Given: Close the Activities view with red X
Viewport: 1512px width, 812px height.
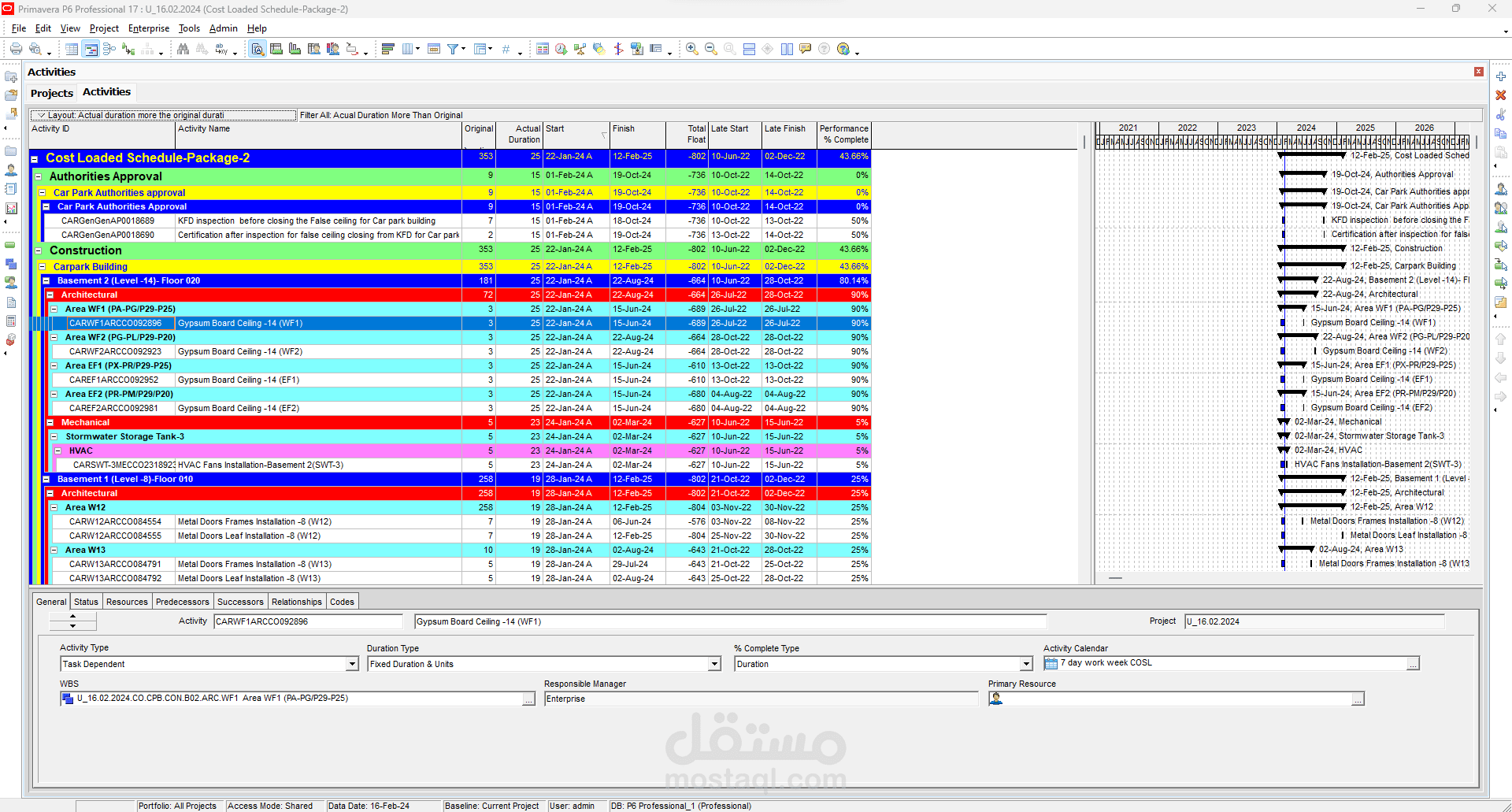Looking at the screenshot, I should (1478, 72).
